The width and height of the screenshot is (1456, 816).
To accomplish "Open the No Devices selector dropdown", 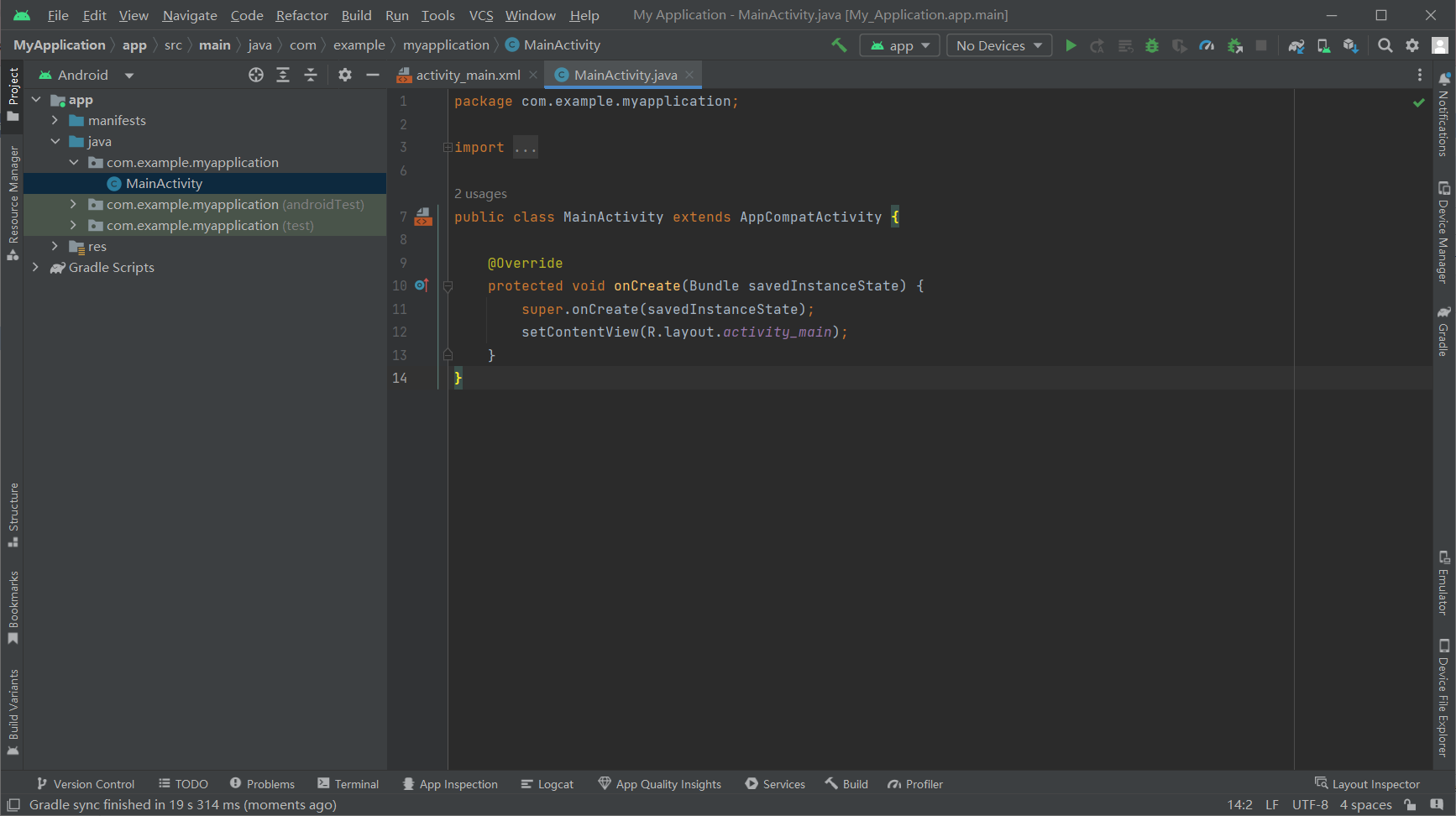I will click(x=999, y=45).
